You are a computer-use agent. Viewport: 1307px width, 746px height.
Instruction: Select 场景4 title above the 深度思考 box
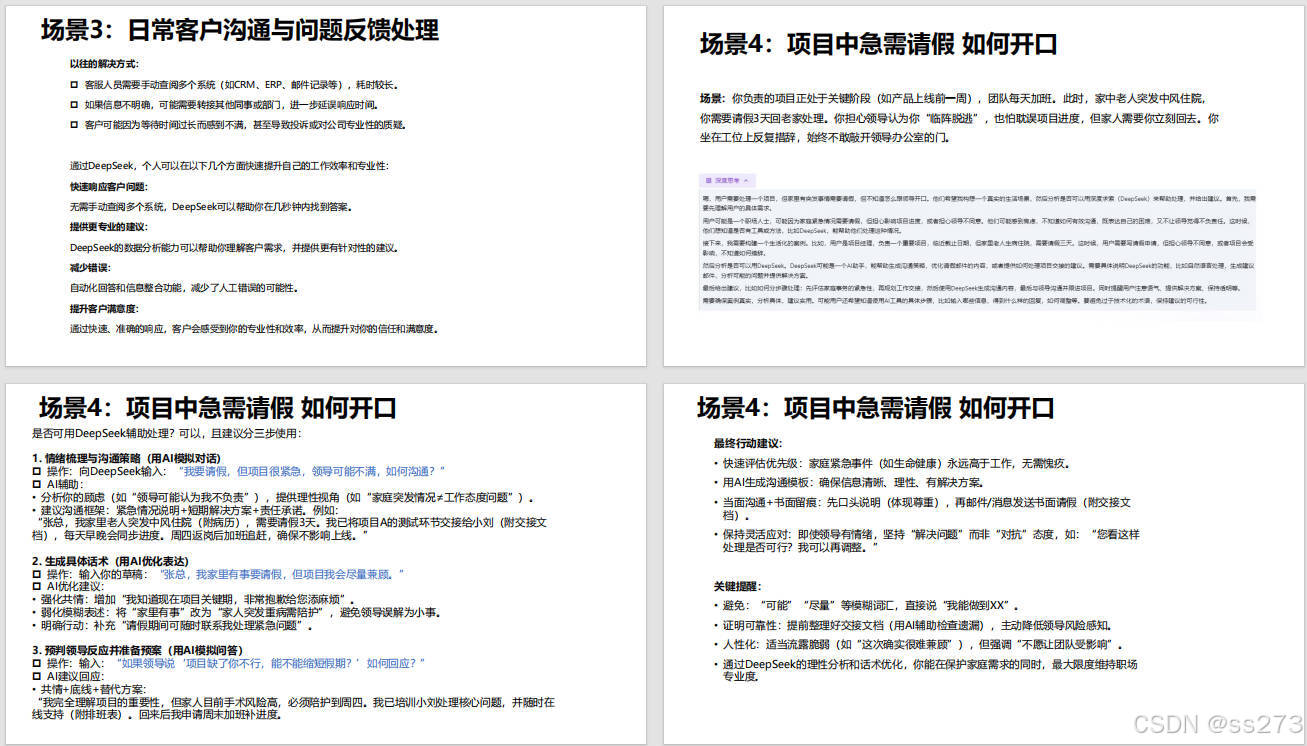click(878, 44)
